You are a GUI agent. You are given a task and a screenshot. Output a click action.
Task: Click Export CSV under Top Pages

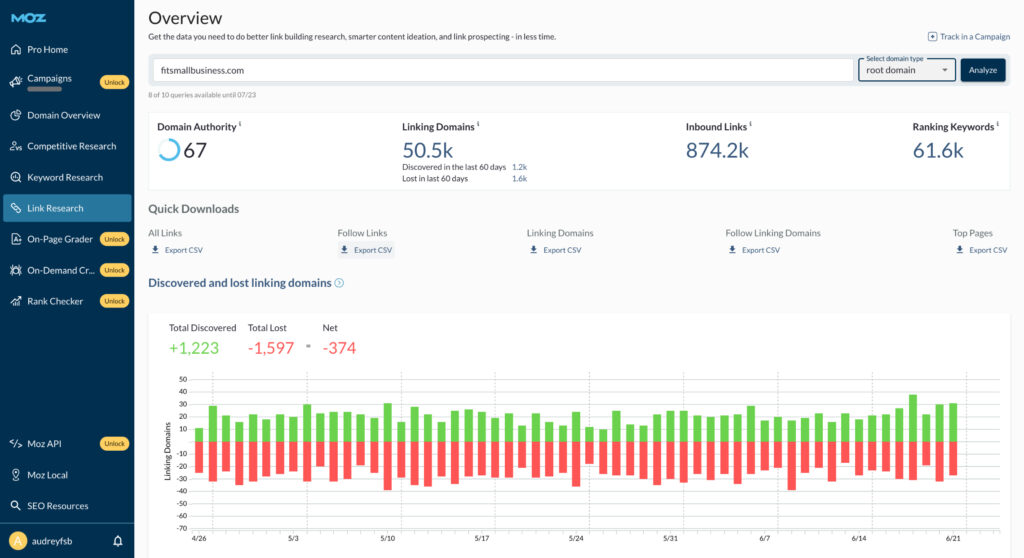(x=982, y=250)
